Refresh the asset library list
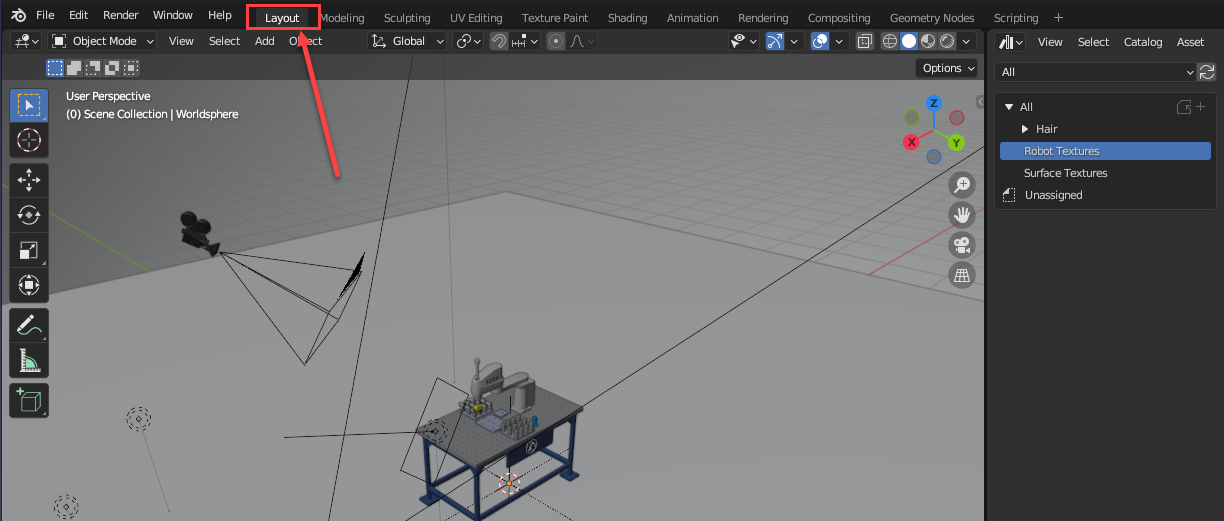This screenshot has height=521, width=1224. [x=1207, y=72]
